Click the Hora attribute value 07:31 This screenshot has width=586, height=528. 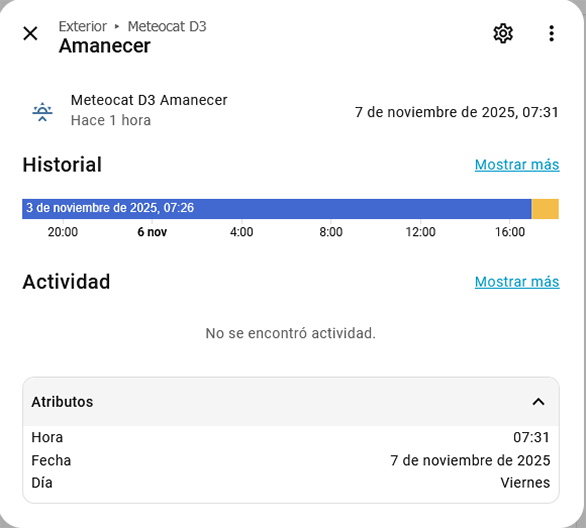point(531,437)
